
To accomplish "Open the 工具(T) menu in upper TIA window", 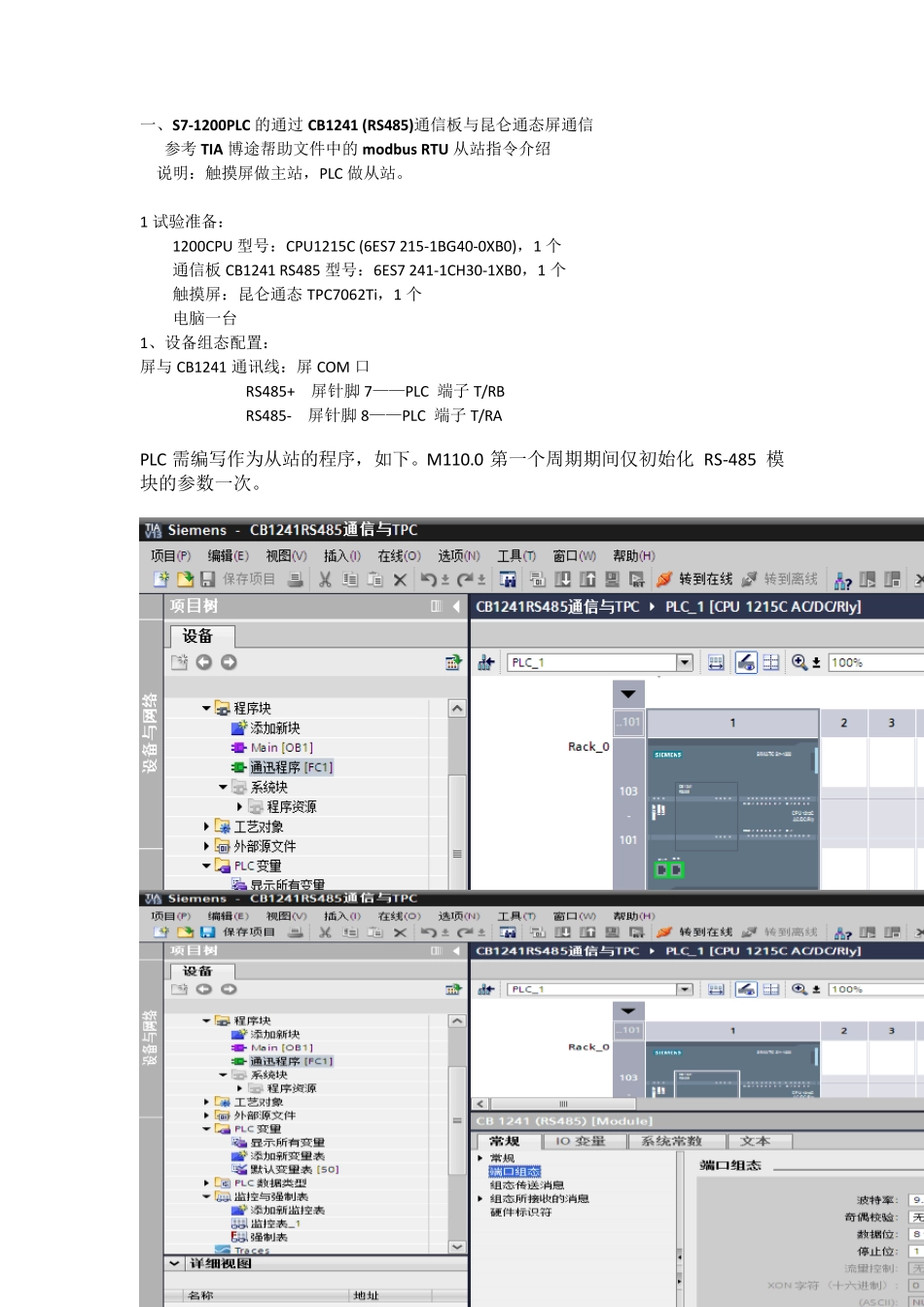I will click(516, 555).
